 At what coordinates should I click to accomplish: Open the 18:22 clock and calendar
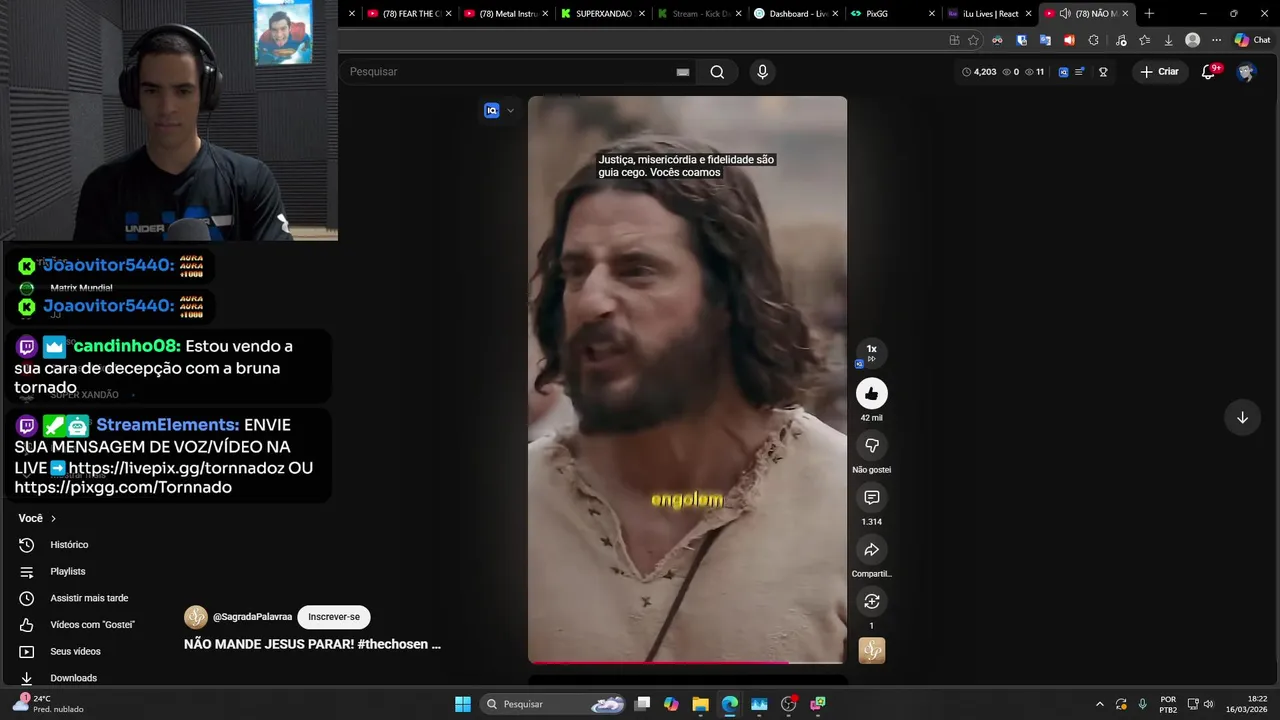coord(1247,704)
